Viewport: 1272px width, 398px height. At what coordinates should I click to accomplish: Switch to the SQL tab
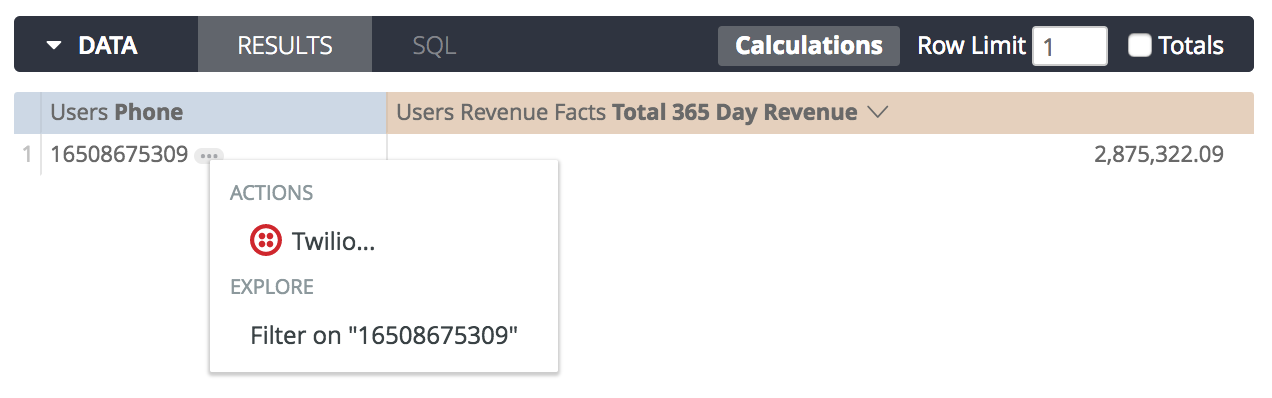434,45
